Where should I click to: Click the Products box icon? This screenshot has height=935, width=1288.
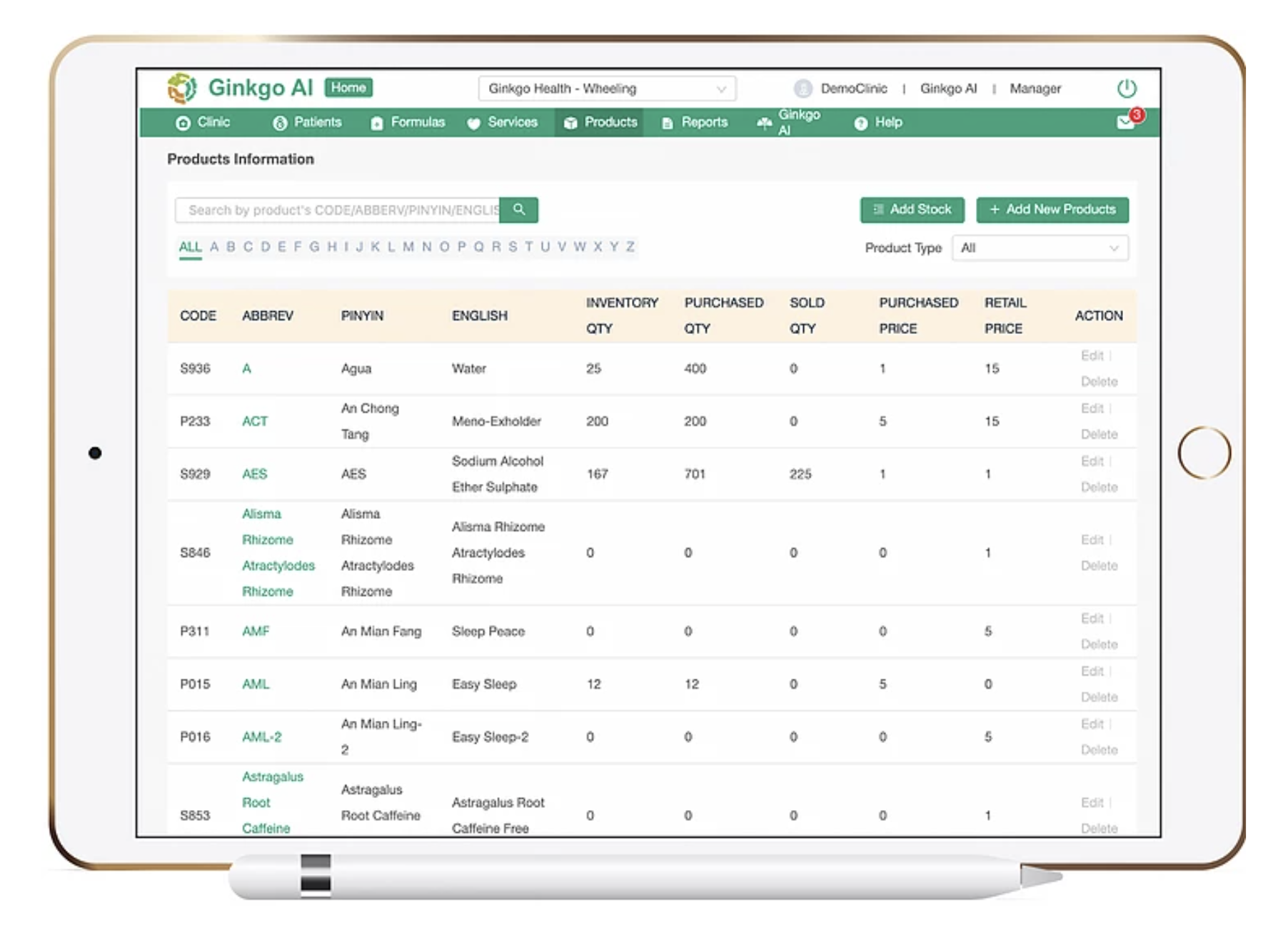(570, 123)
